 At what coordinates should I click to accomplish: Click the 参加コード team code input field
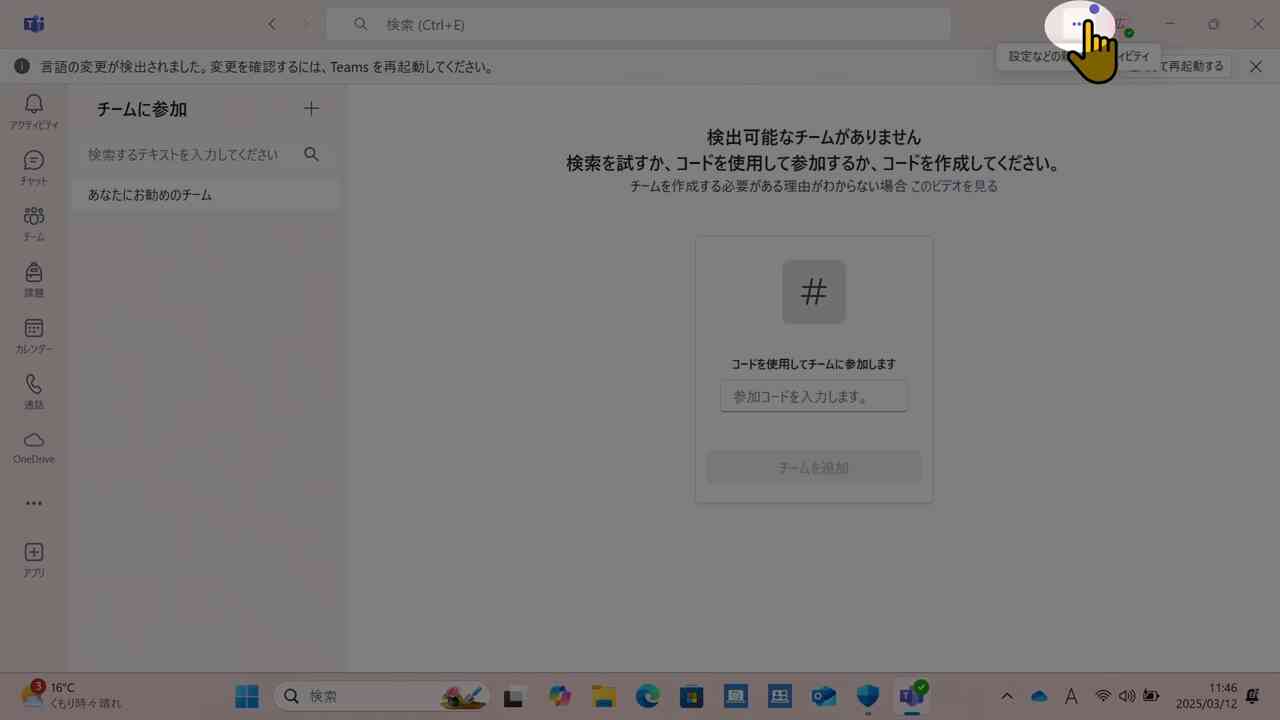[x=813, y=396]
